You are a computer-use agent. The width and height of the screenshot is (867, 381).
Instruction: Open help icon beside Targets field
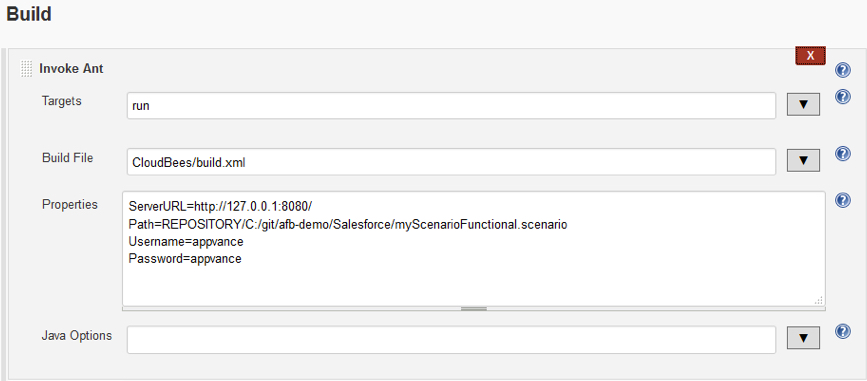tap(843, 97)
